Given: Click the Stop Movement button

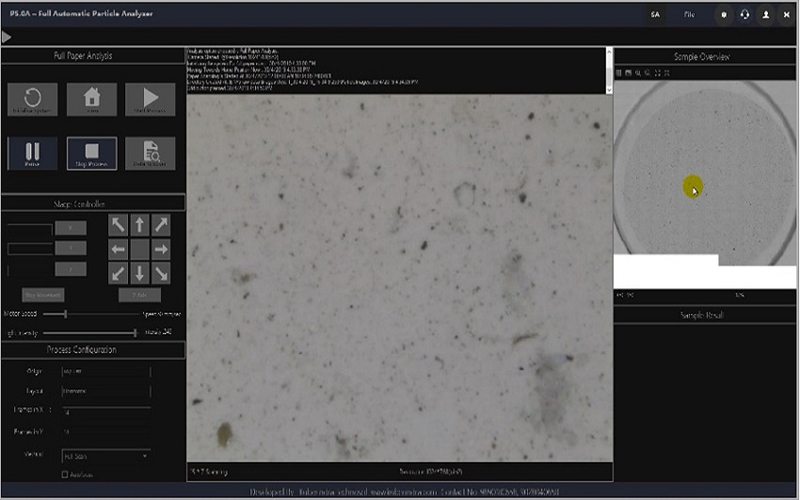Looking at the screenshot, I should click(43, 295).
